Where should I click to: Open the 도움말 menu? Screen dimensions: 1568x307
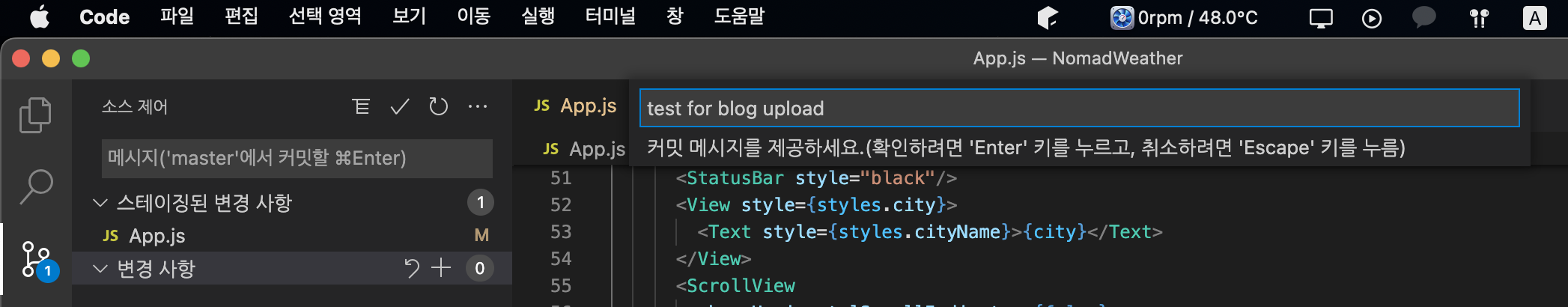[740, 16]
